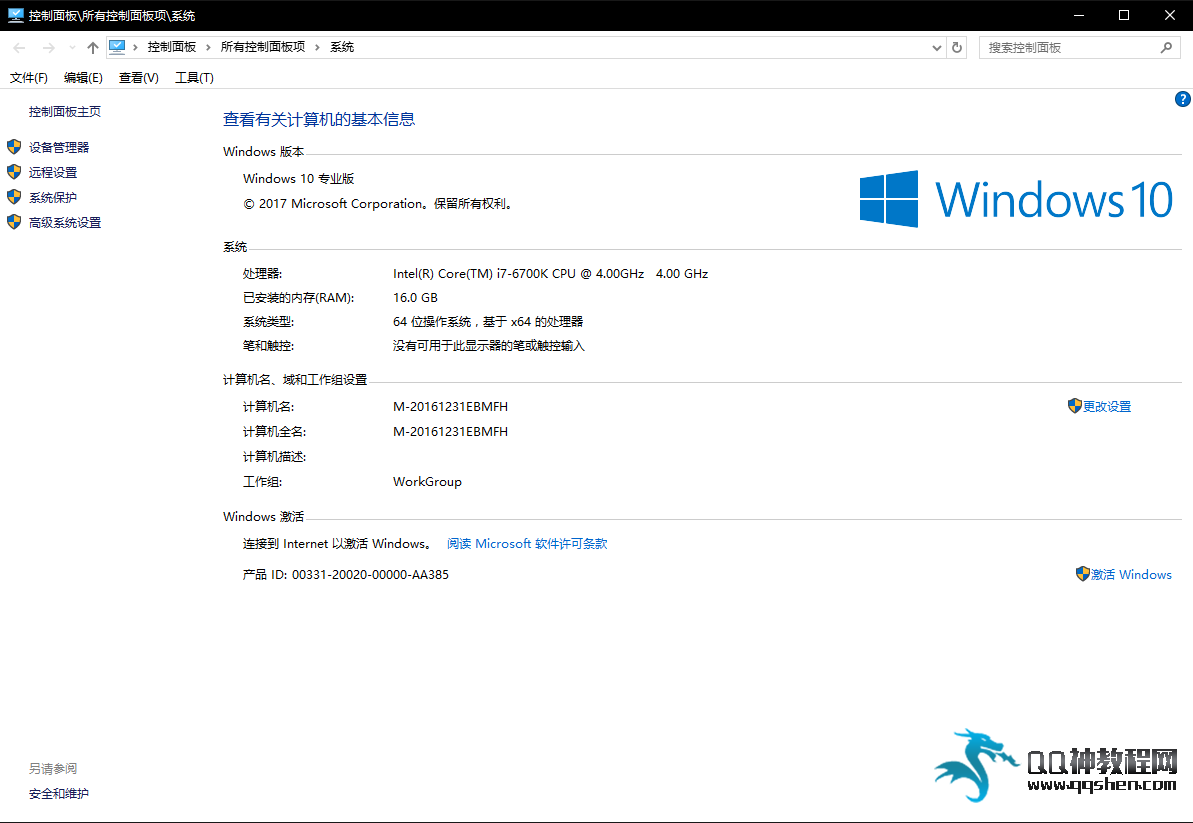1193x823 pixels.
Task: Click the Back navigation arrow
Action: (x=20, y=48)
